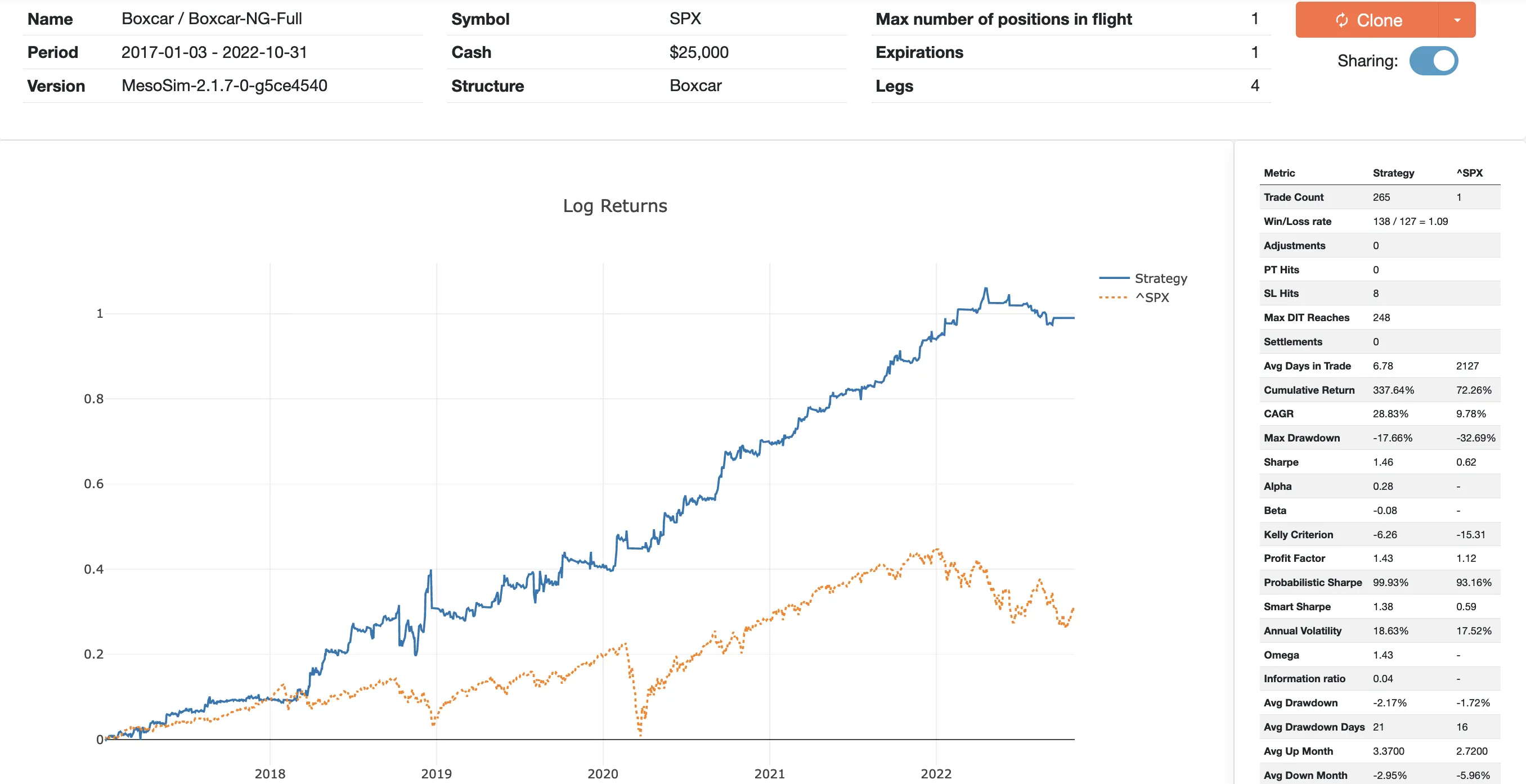Click the circular arrows icon on Clone

1342,20
